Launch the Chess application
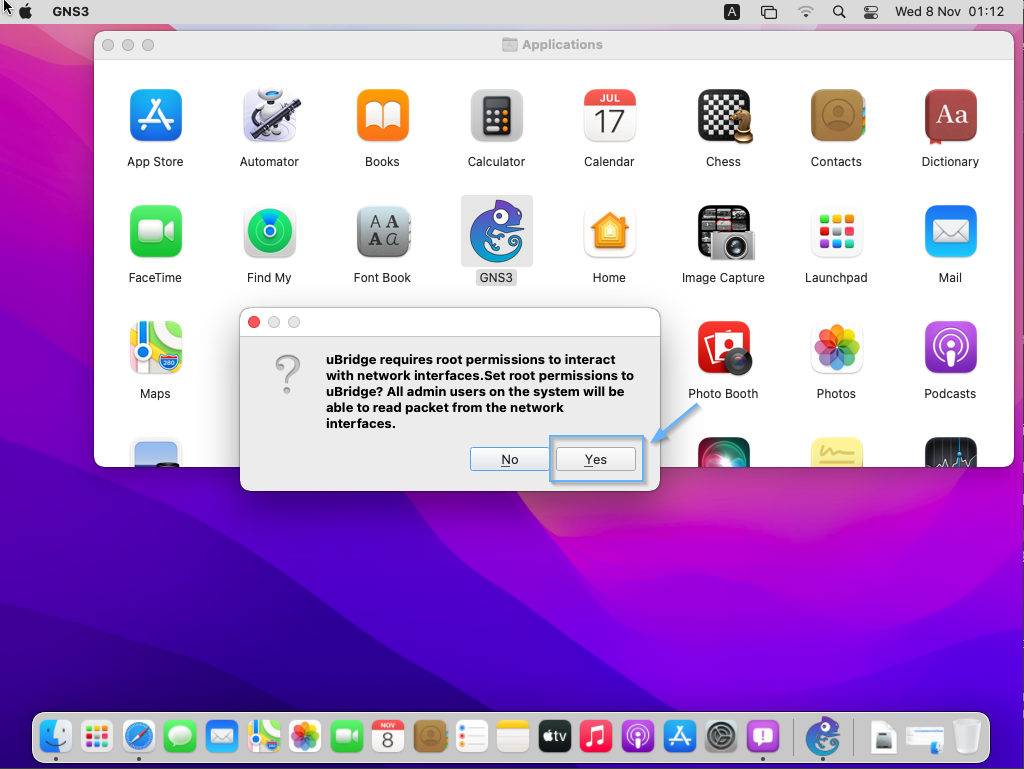The width and height of the screenshot is (1024, 769). 723,116
